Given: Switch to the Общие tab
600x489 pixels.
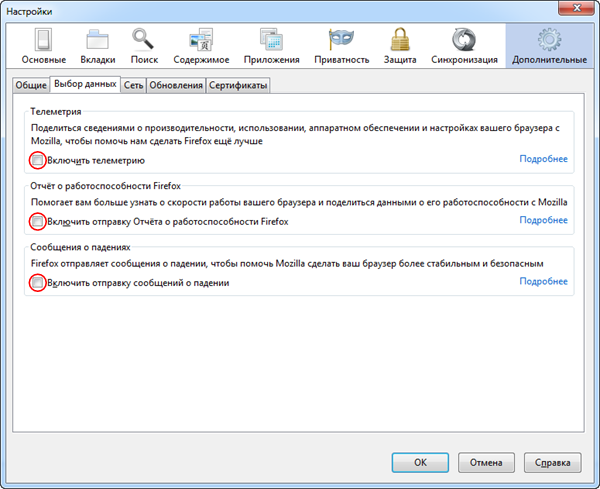Looking at the screenshot, I should click(31, 85).
